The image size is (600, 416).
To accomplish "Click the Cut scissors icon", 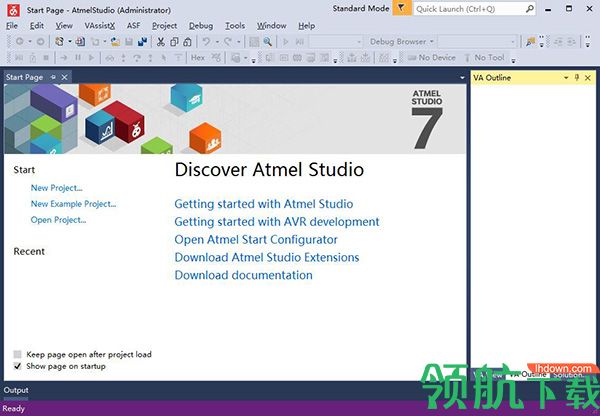I will (x=161, y=41).
